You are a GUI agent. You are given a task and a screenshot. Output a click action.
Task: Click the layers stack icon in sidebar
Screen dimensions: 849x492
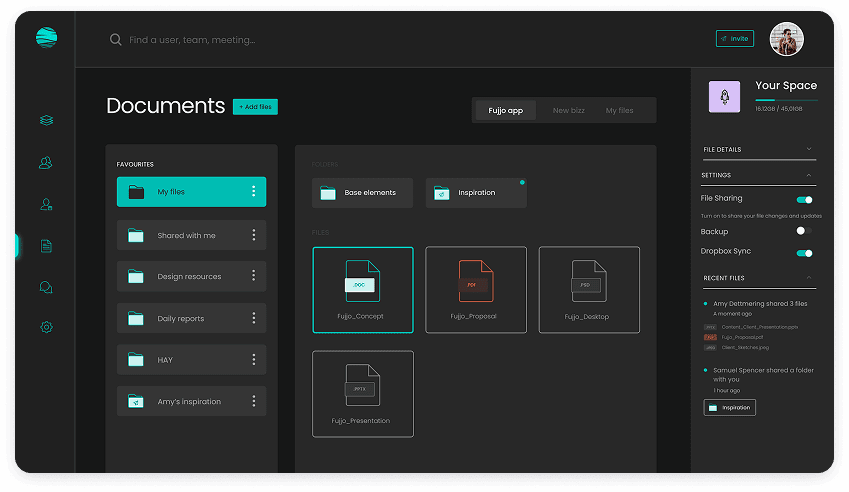tap(46, 121)
